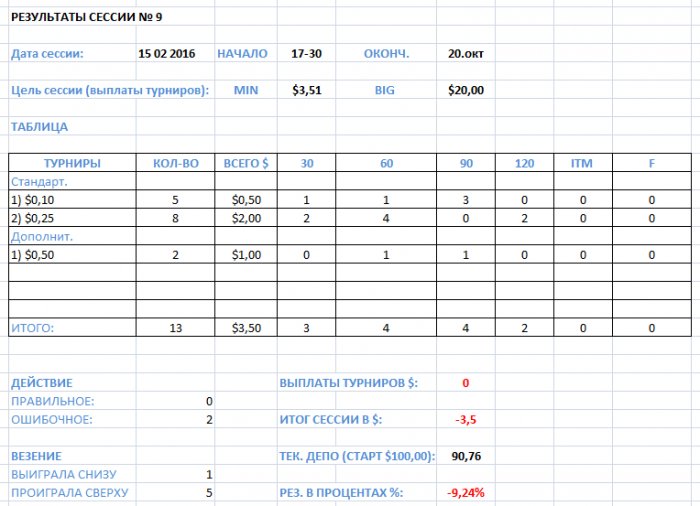
Task: Click the end time cell 20.окт
Action: 466,54
